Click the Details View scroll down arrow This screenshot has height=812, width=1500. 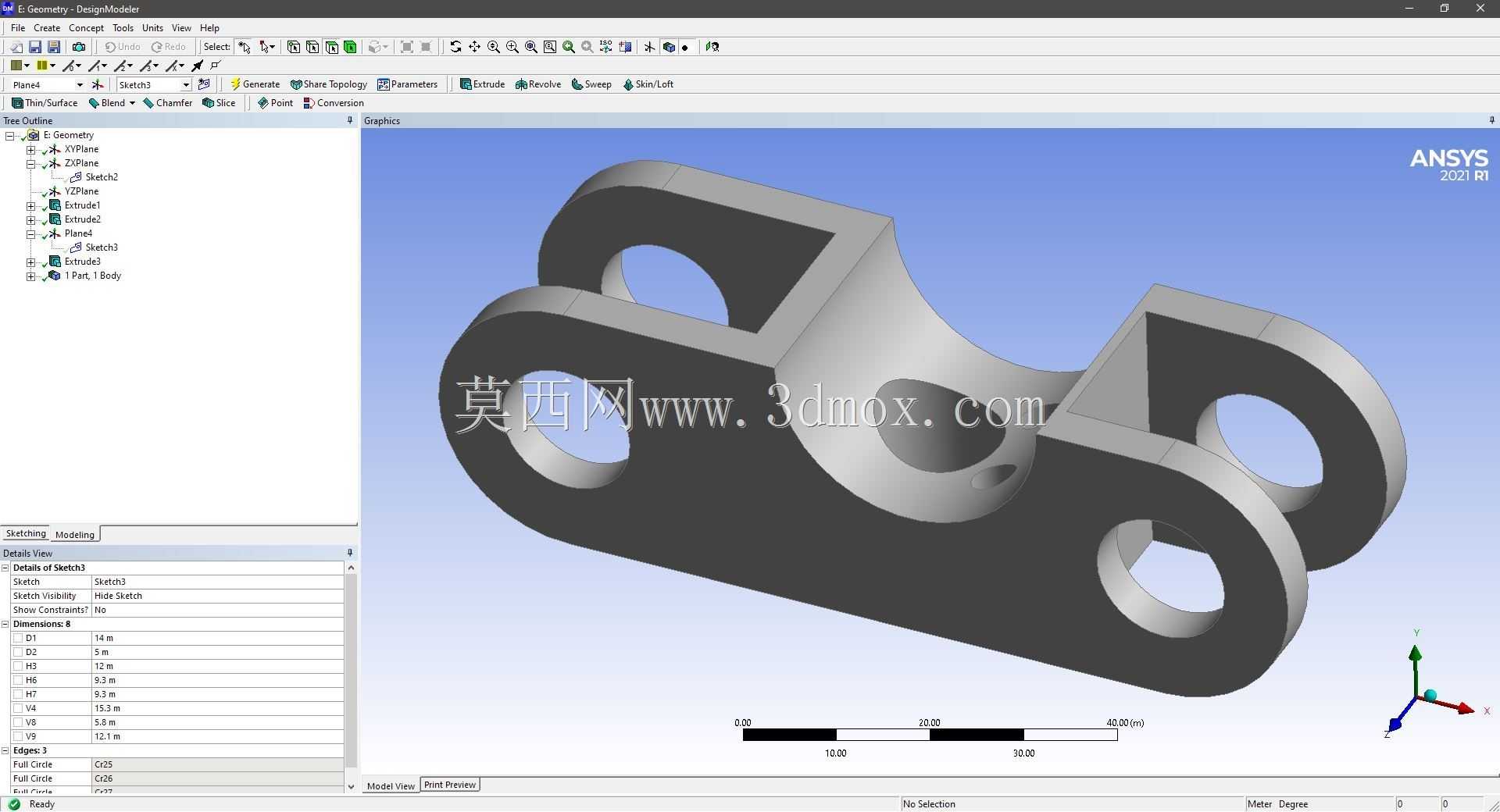pyautogui.click(x=351, y=786)
